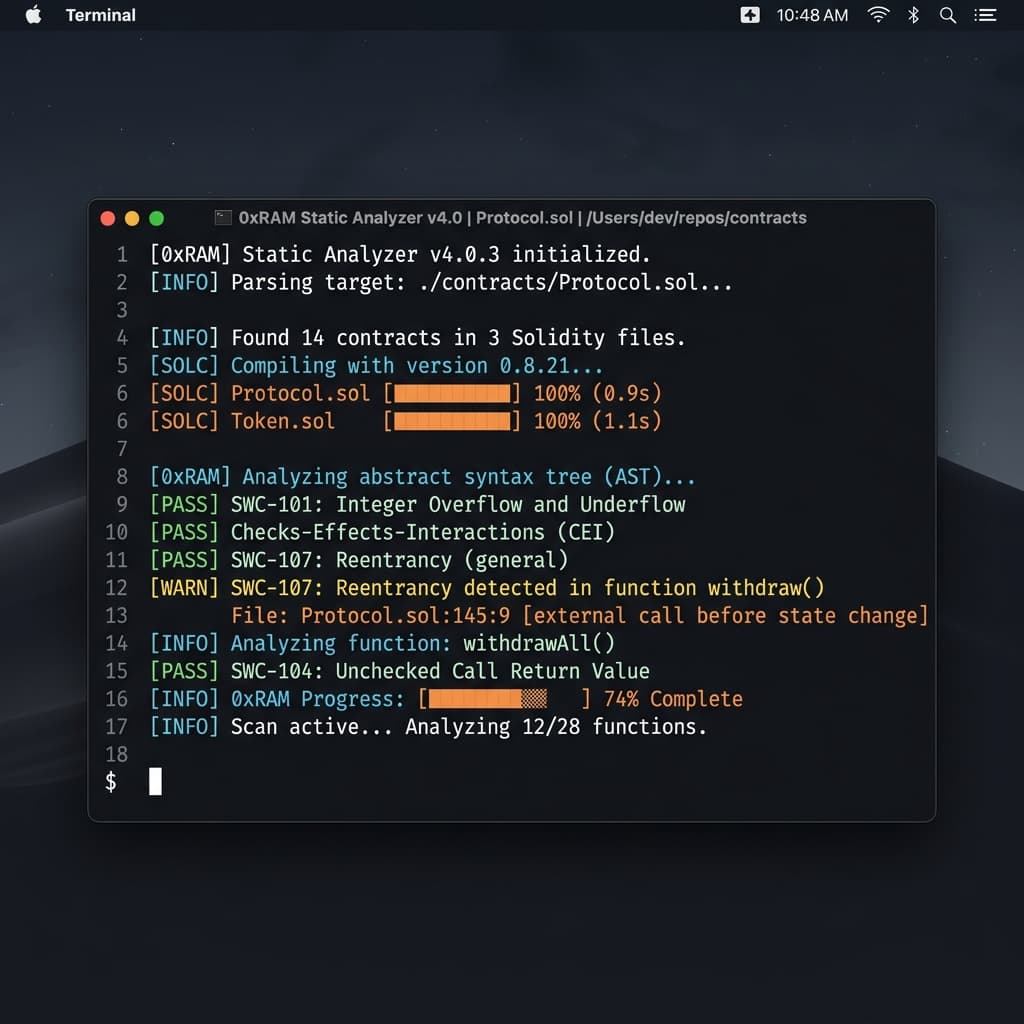Click the path ./contracts/Protocol.sol...
Viewport: 1024px width, 1024px height.
click(x=560, y=282)
